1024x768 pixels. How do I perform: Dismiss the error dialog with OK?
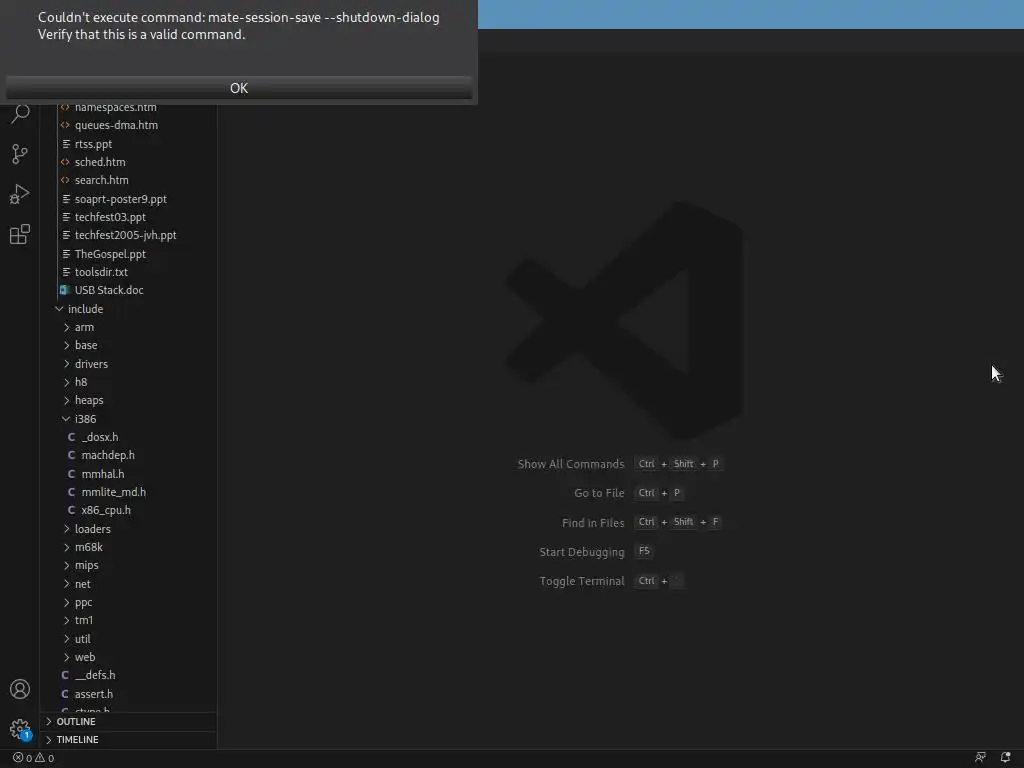tap(239, 88)
